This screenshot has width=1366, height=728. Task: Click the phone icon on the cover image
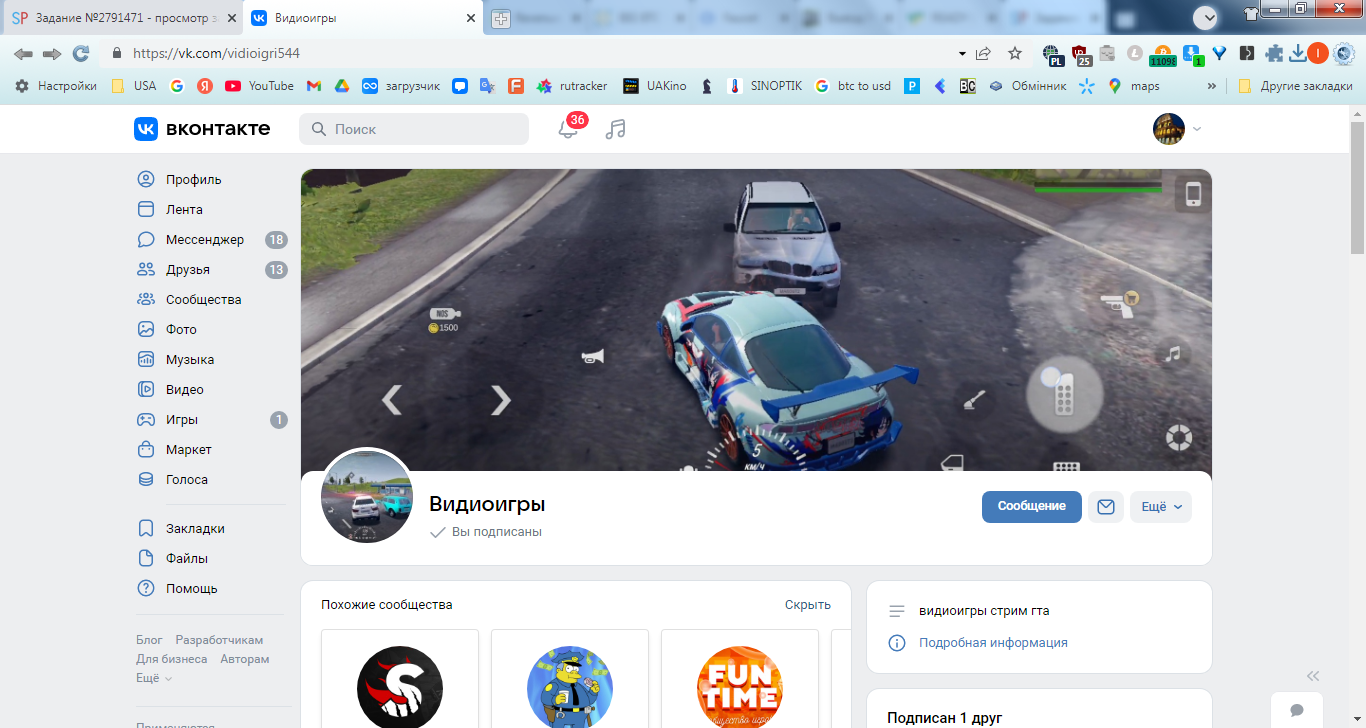click(x=1193, y=194)
